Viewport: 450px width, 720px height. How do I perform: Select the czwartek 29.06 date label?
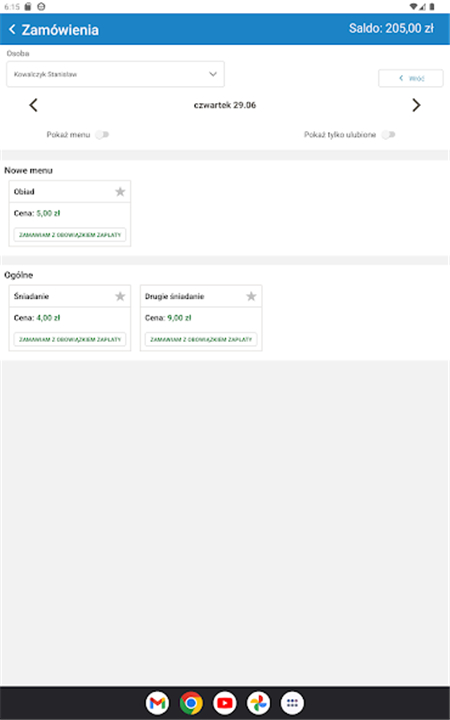(x=225, y=105)
